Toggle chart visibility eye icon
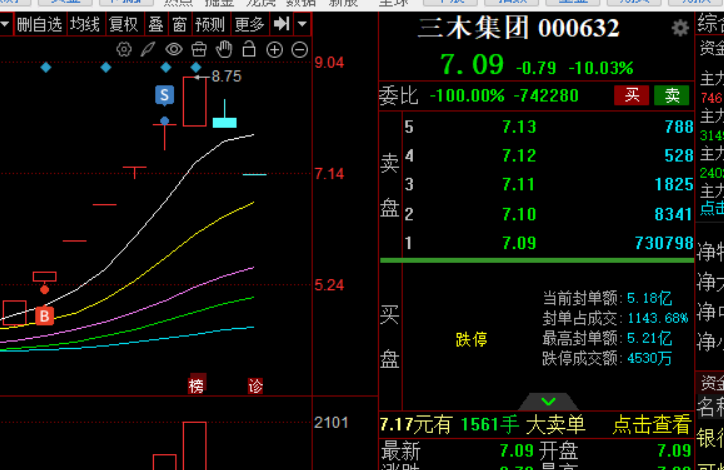The image size is (724, 470). (174, 49)
